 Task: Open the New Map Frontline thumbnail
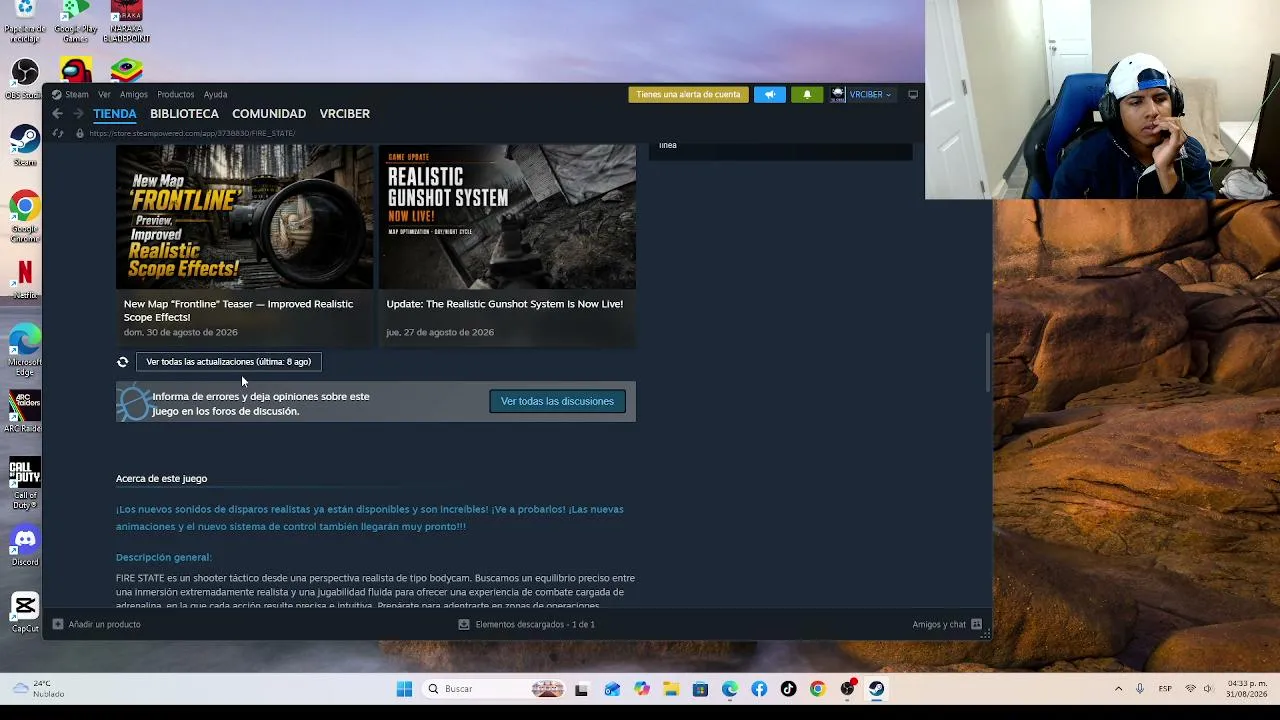(245, 217)
